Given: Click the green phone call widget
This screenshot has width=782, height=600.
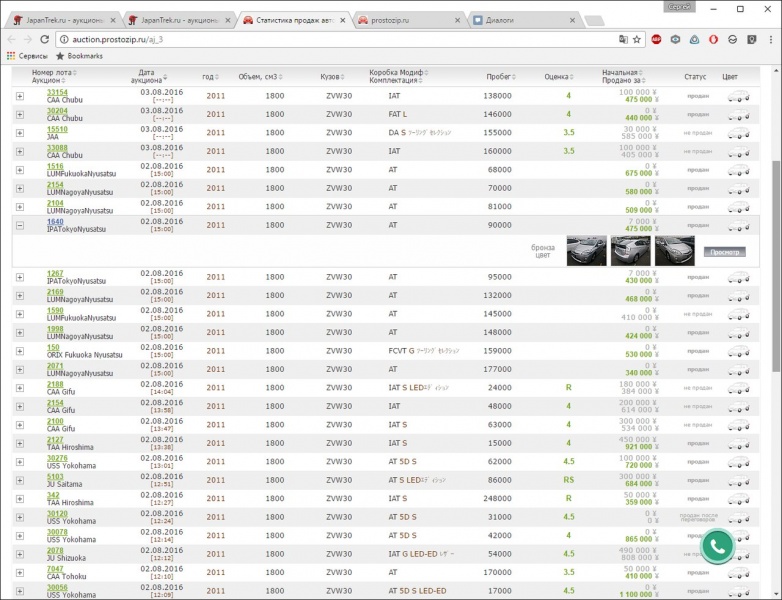Looking at the screenshot, I should [x=717, y=545].
